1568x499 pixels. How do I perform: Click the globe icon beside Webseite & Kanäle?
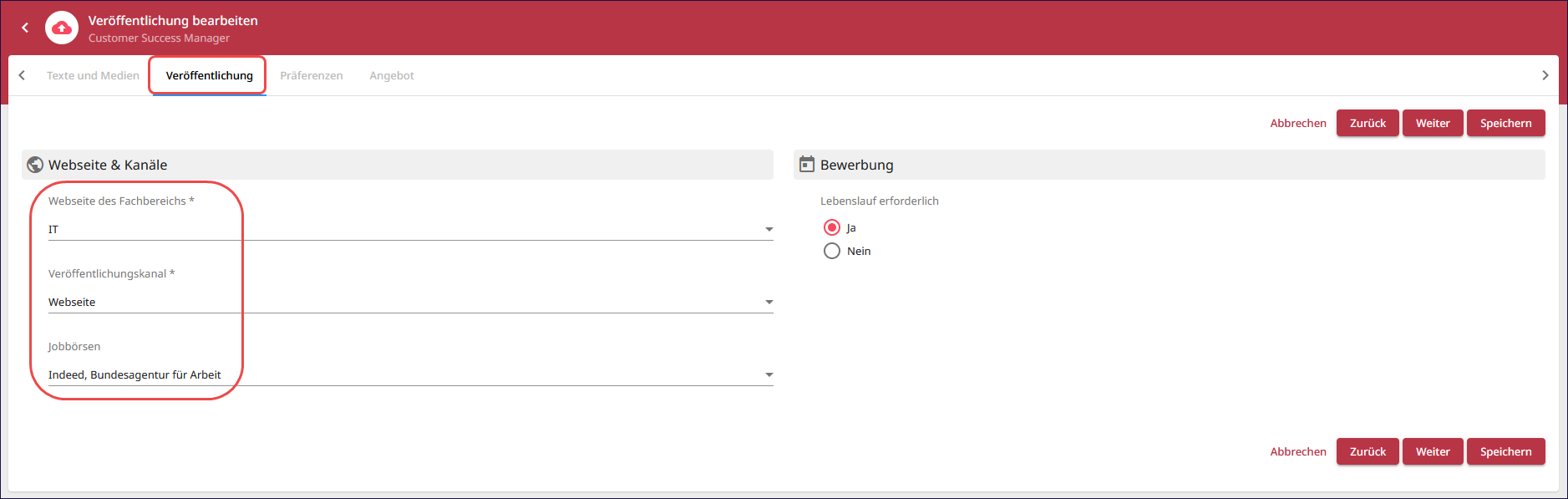pos(35,165)
